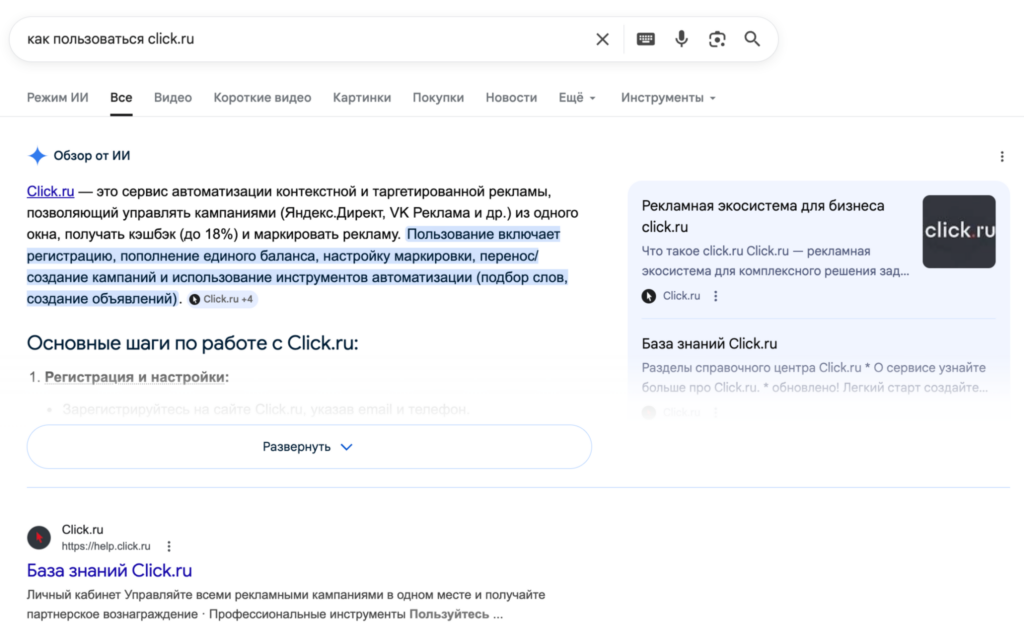Click inside the search input field
The image size is (1024, 626).
pyautogui.click(x=300, y=39)
